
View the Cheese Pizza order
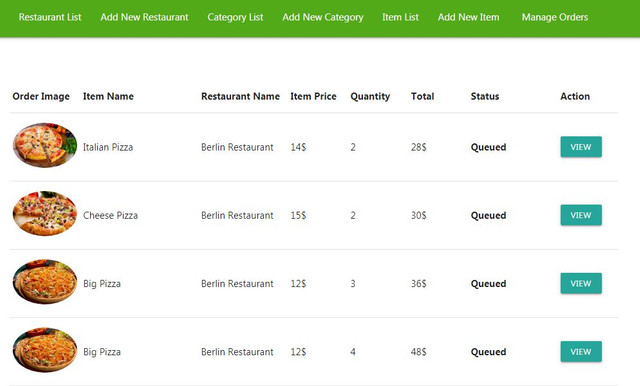coord(581,215)
